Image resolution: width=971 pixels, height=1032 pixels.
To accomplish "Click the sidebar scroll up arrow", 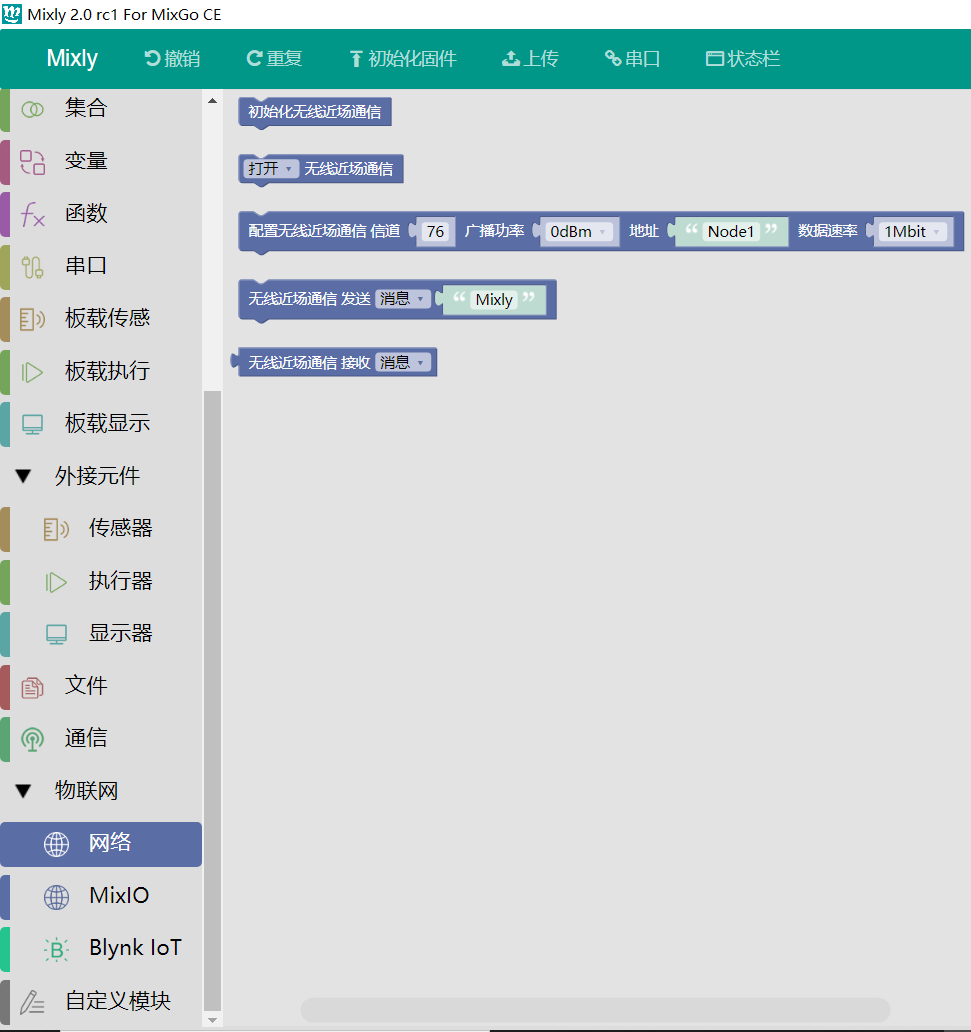I will coord(212,101).
